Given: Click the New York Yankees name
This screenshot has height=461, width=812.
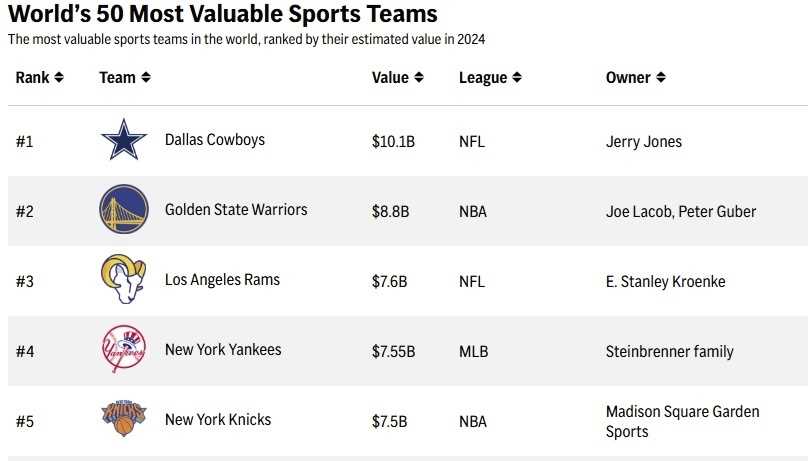Looking at the screenshot, I should pyautogui.click(x=223, y=350).
